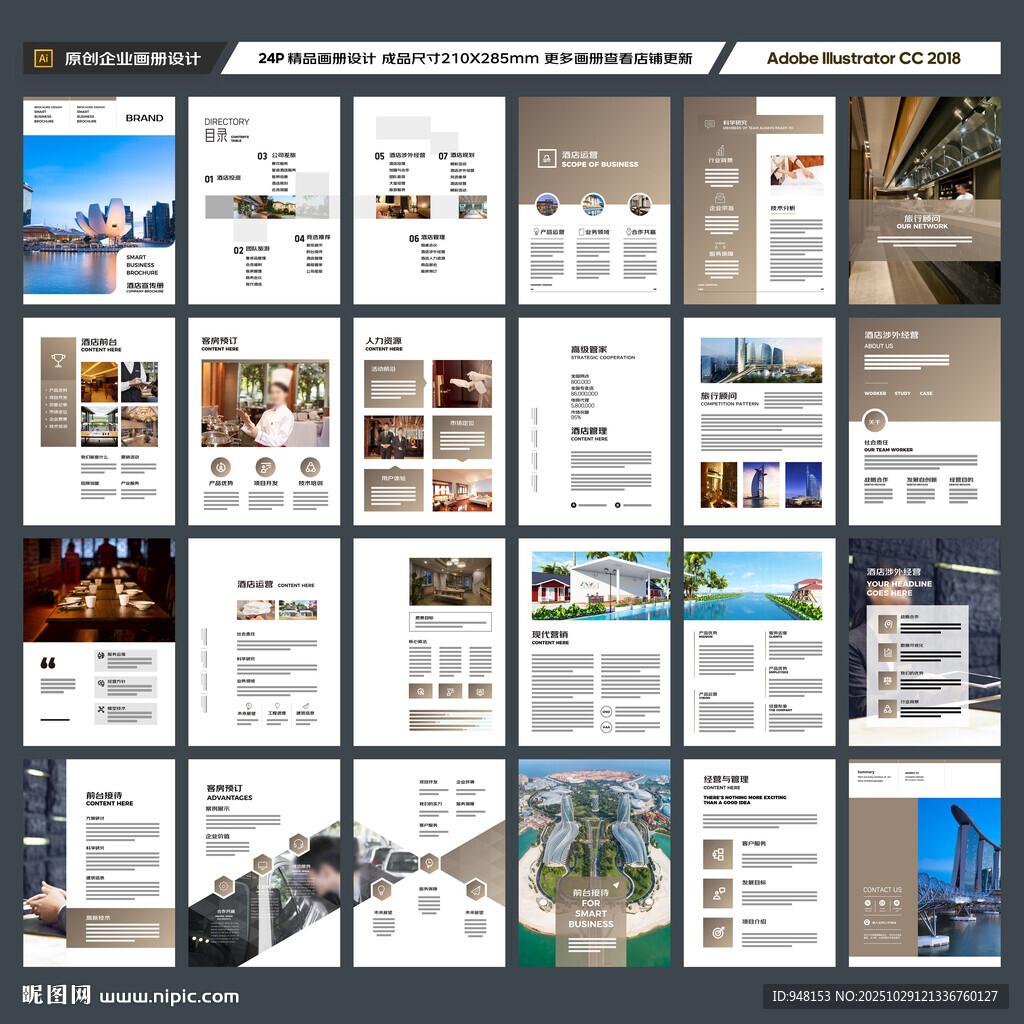Click the icon above 企业宗旨
Viewport: 1024px width, 1024px height.
coord(720,197)
